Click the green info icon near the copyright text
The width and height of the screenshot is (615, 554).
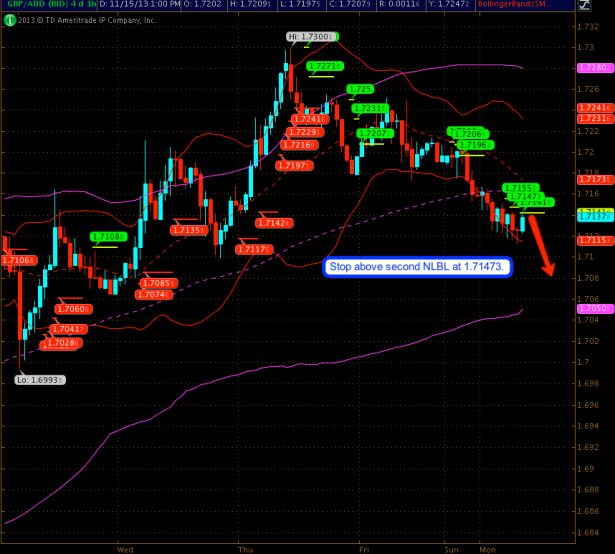point(9,20)
